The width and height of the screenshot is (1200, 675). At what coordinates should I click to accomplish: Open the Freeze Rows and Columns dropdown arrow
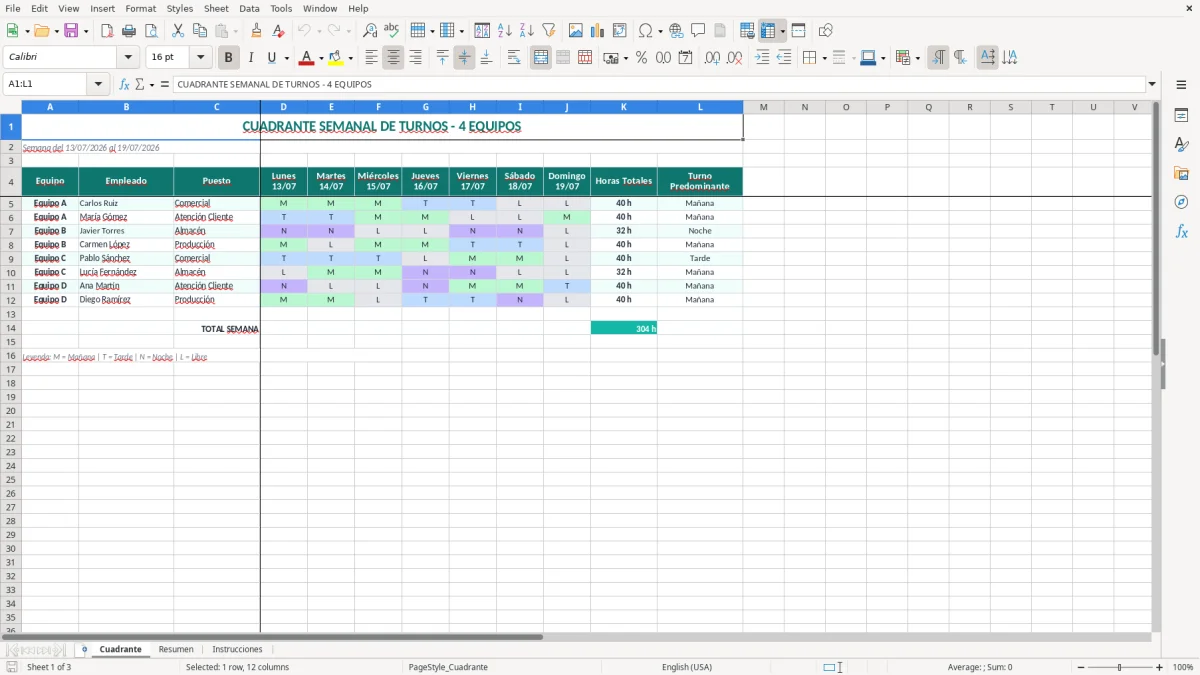(782, 31)
